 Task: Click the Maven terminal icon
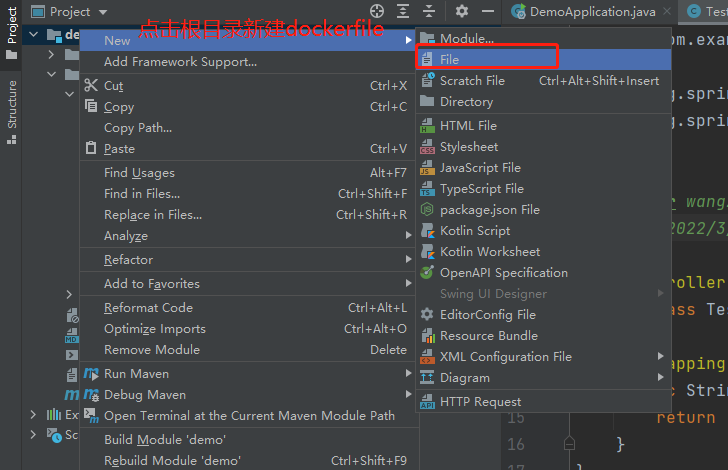(91, 416)
